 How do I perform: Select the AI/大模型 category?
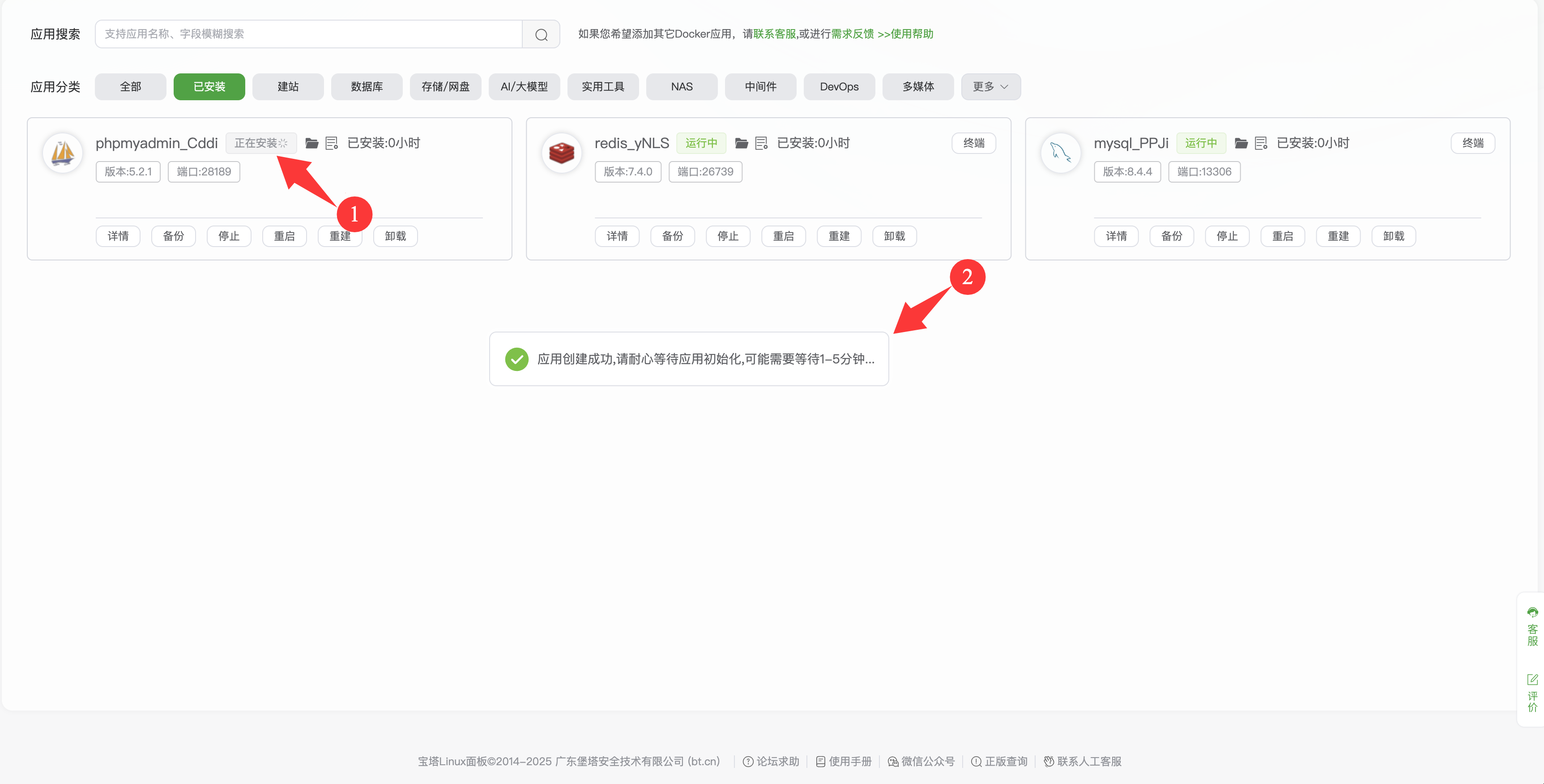pos(524,87)
